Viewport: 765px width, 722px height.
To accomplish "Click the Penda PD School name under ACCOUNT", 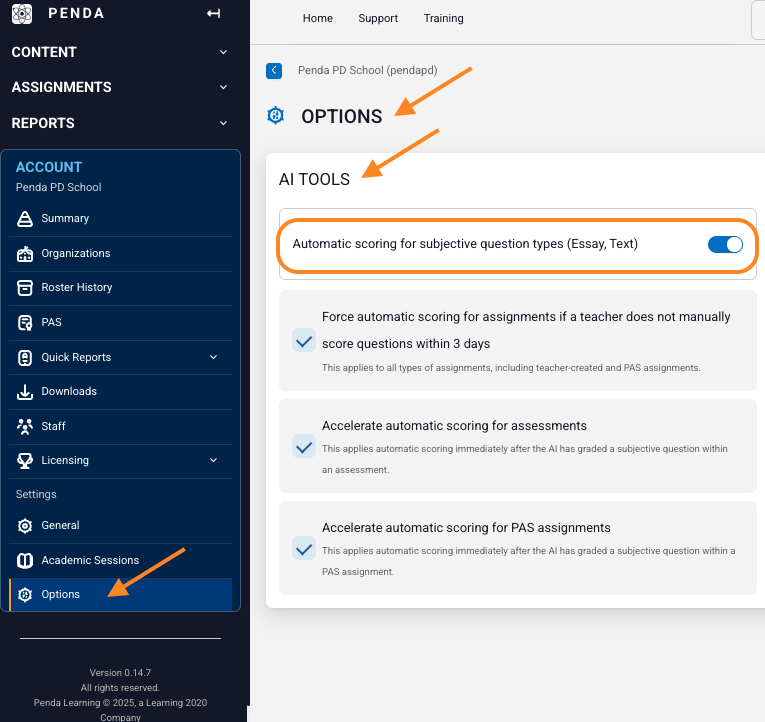I will coord(59,187).
